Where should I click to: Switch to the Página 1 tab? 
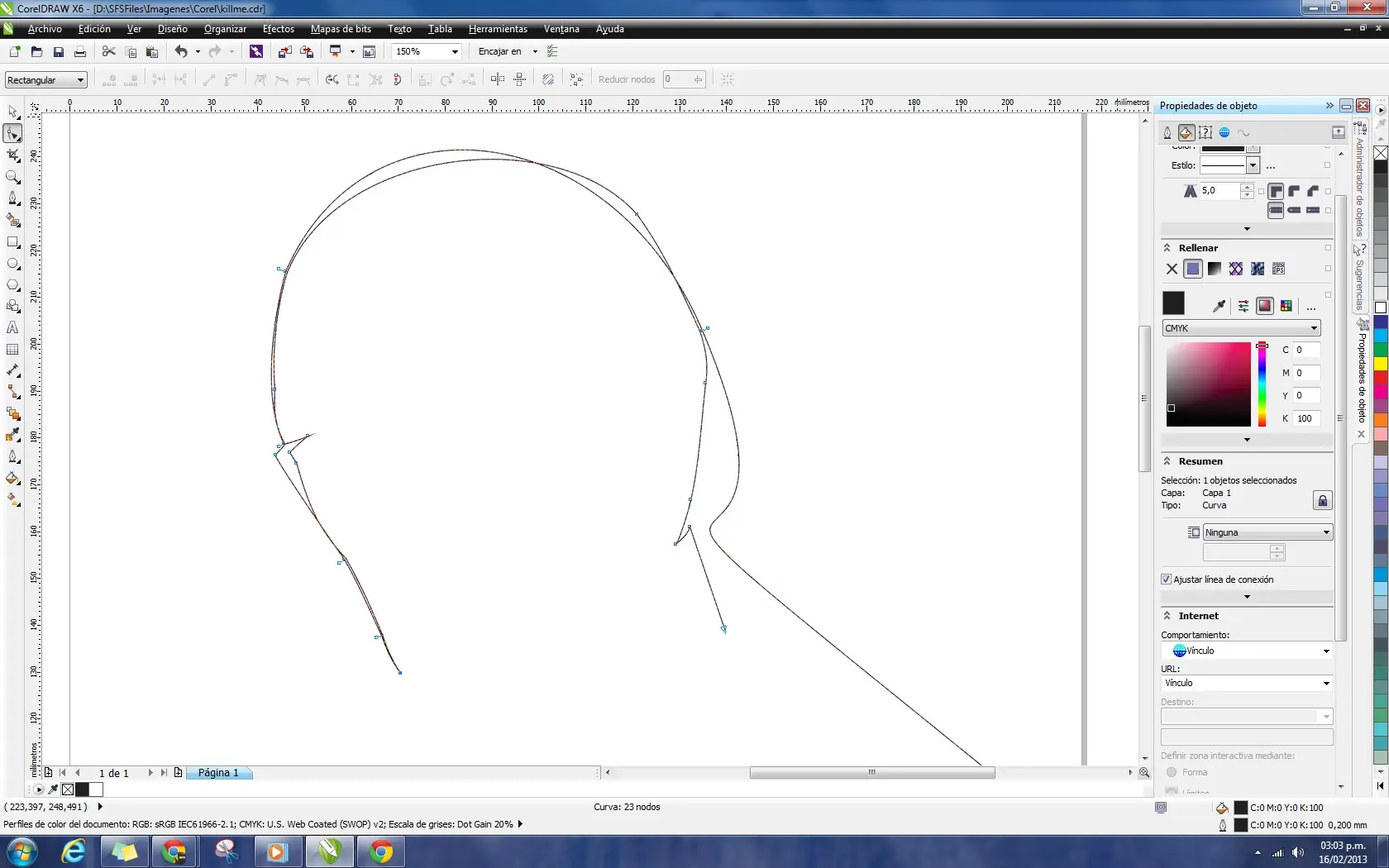[x=218, y=773]
